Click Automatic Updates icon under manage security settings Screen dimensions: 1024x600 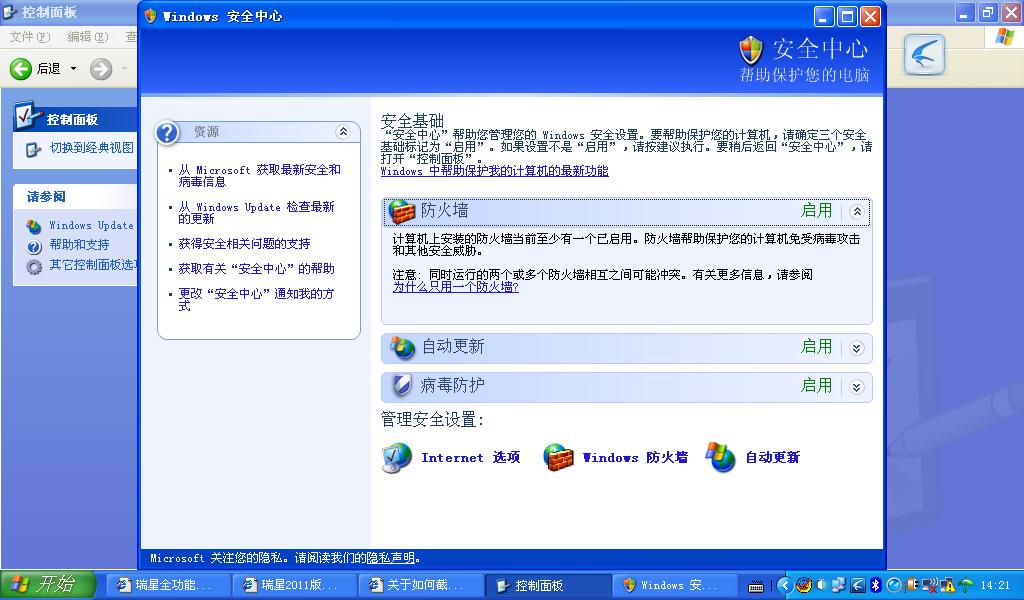[720, 457]
